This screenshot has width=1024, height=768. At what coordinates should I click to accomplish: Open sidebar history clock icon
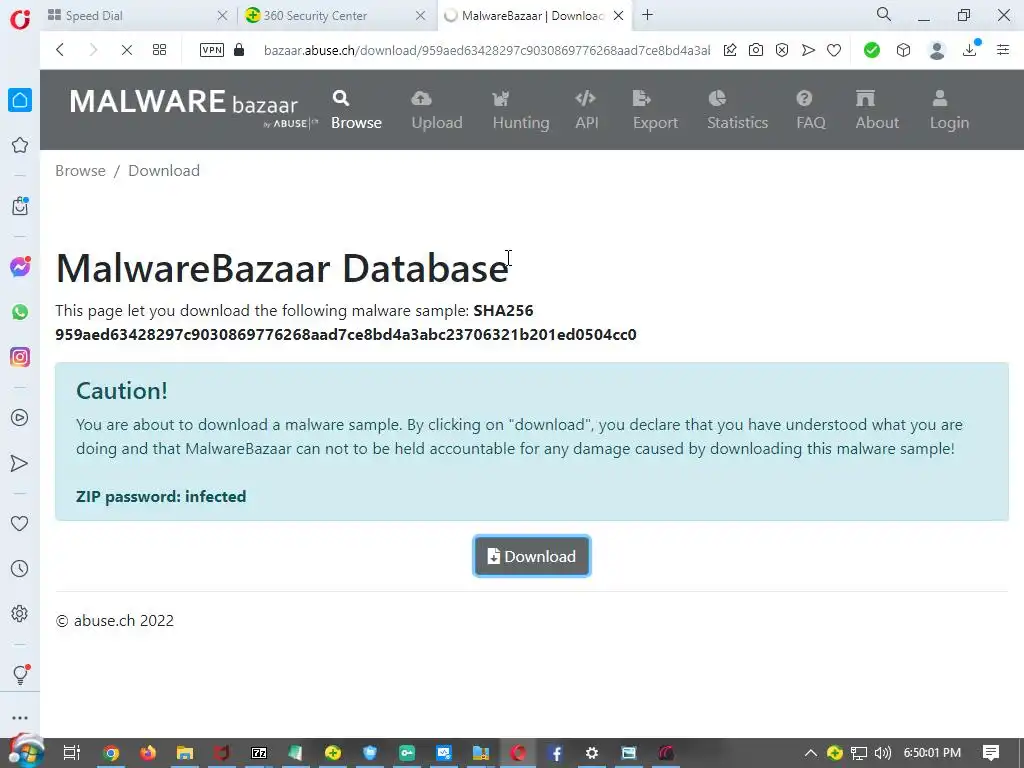coord(20,569)
